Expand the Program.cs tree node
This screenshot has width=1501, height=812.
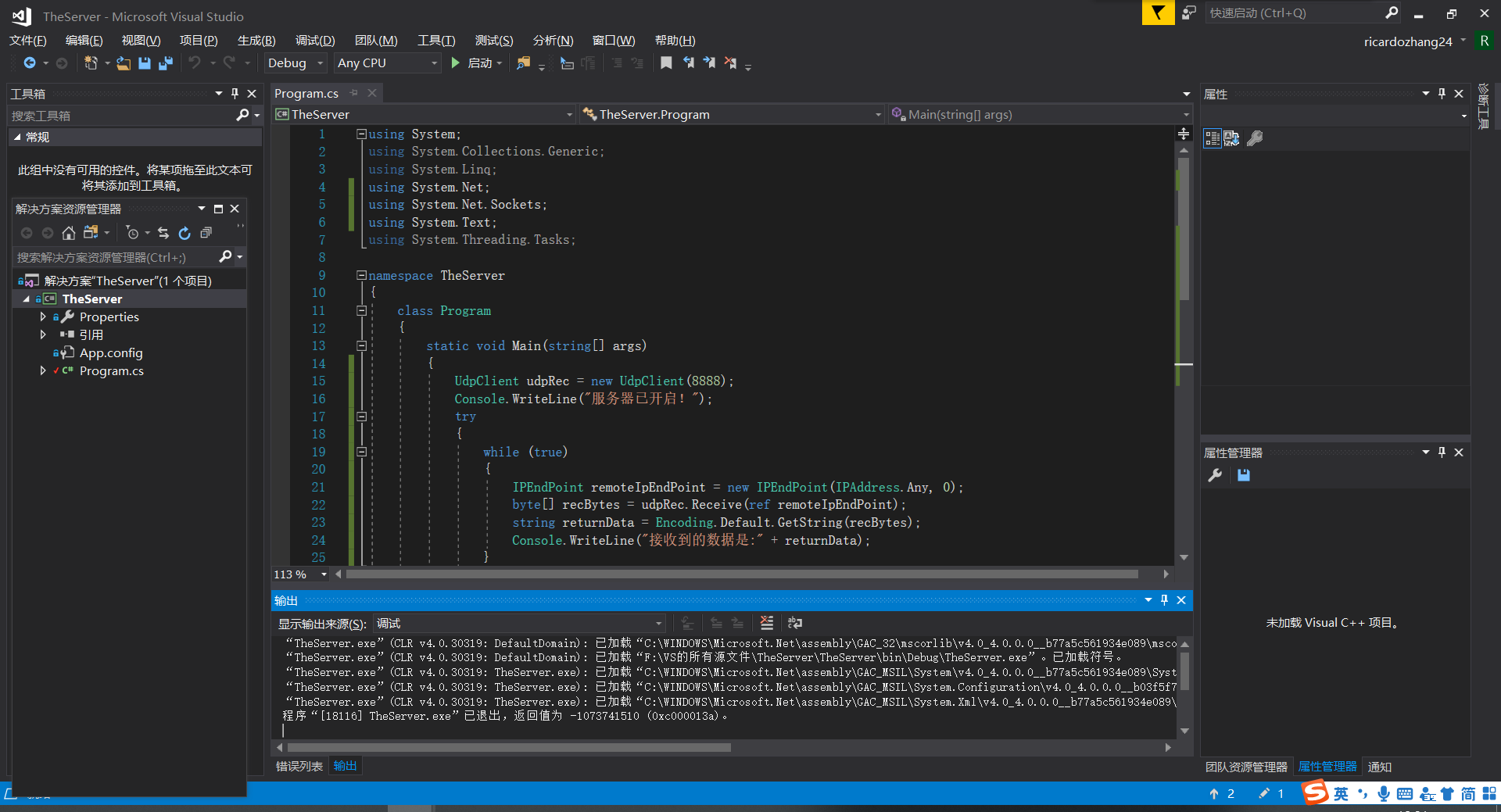[43, 371]
